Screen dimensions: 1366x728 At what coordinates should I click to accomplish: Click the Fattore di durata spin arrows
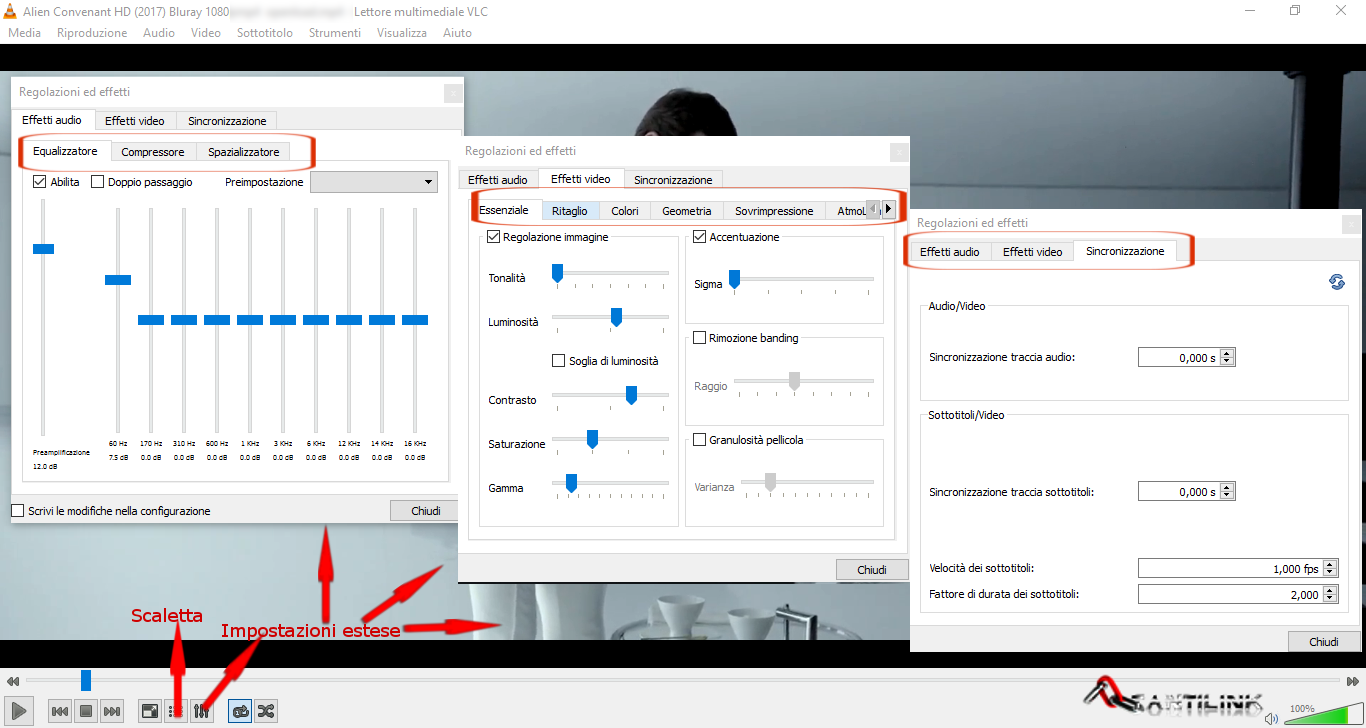point(1329,594)
